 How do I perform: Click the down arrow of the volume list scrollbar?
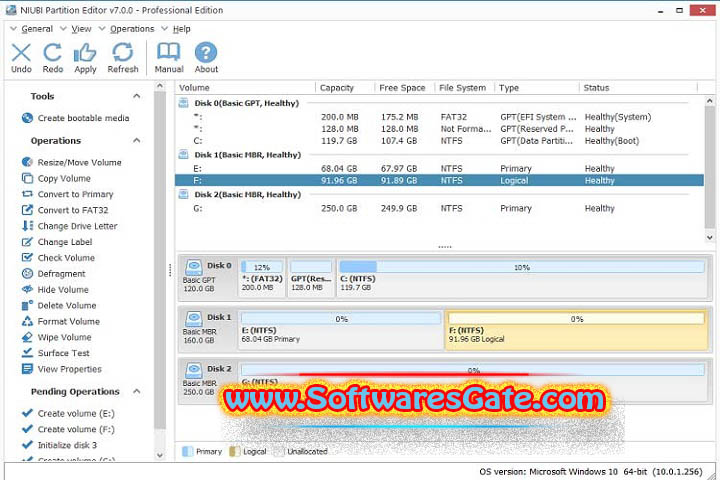click(x=709, y=237)
